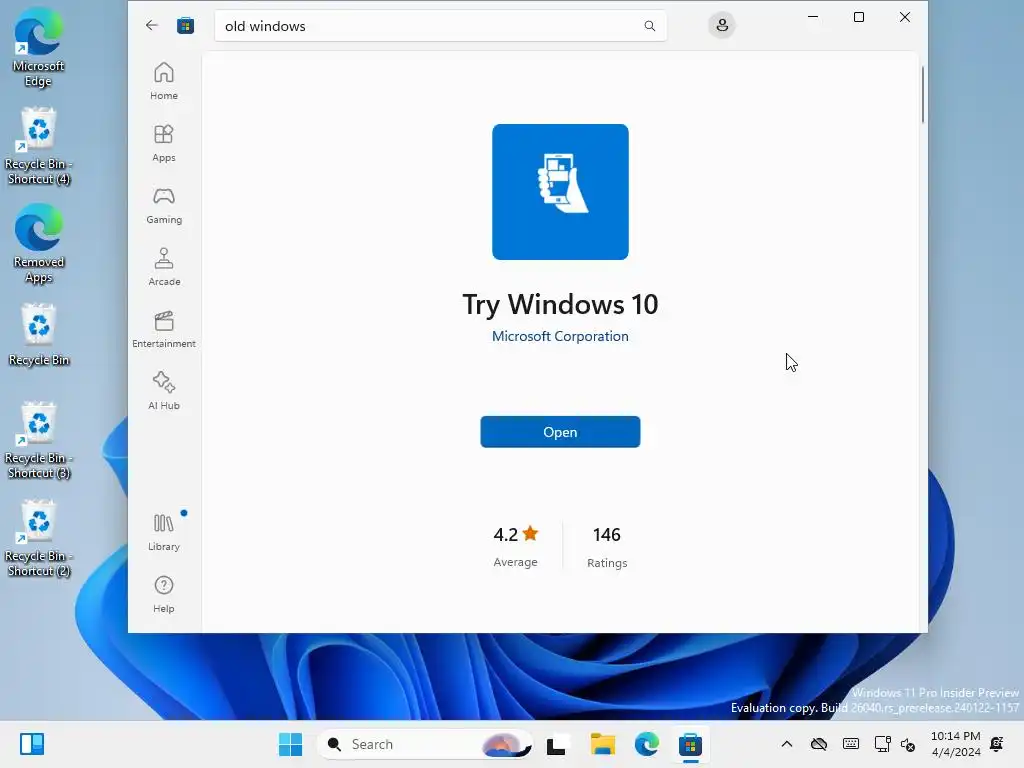Select Microsoft Edge desktop shortcut

[x=39, y=50]
